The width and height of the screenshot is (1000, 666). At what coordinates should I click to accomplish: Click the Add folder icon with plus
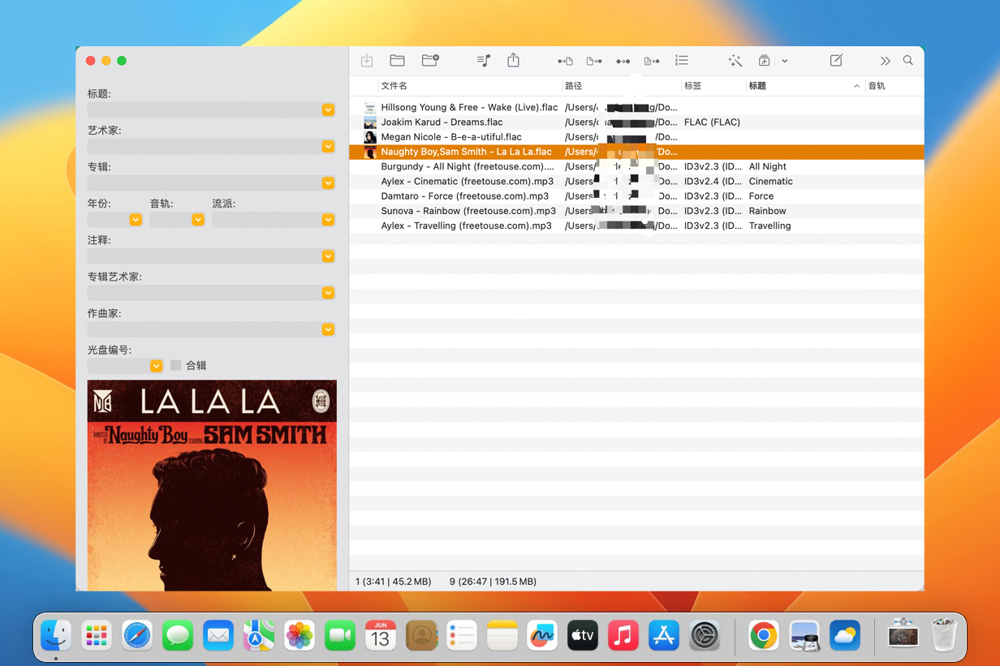click(x=430, y=61)
